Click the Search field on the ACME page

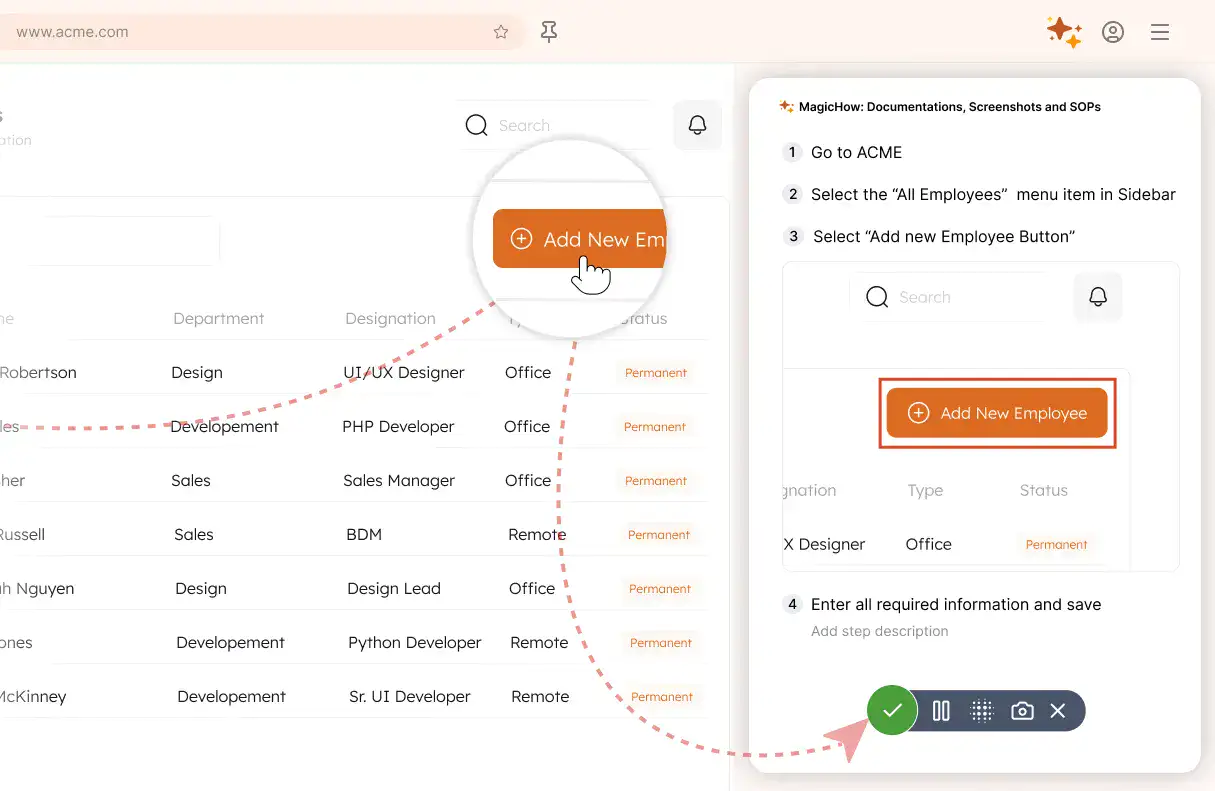(x=554, y=125)
